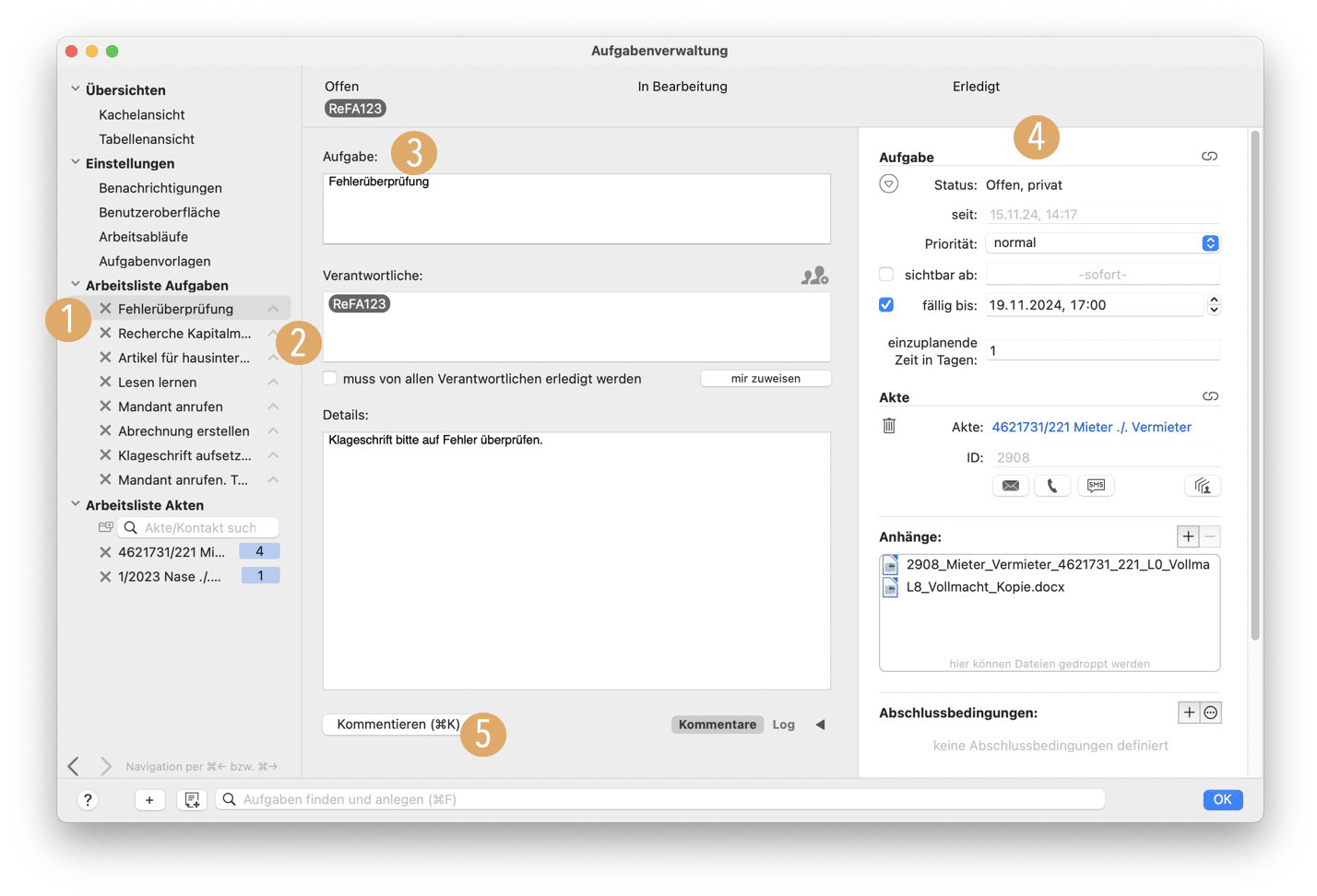Viewport: 1317px width, 896px height.
Task: Confirm with OK button
Action: [1222, 799]
